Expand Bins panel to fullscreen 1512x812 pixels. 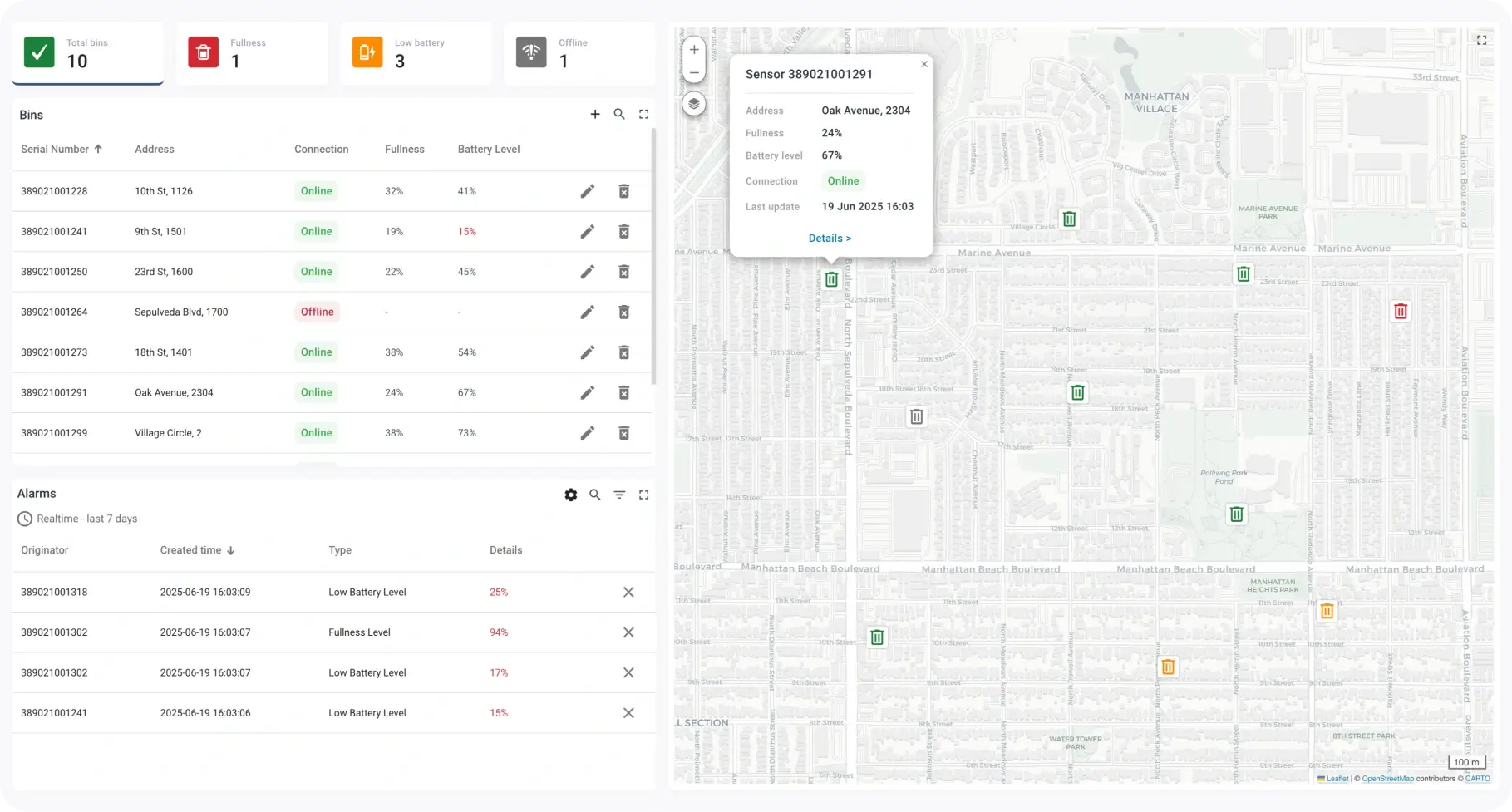[643, 115]
